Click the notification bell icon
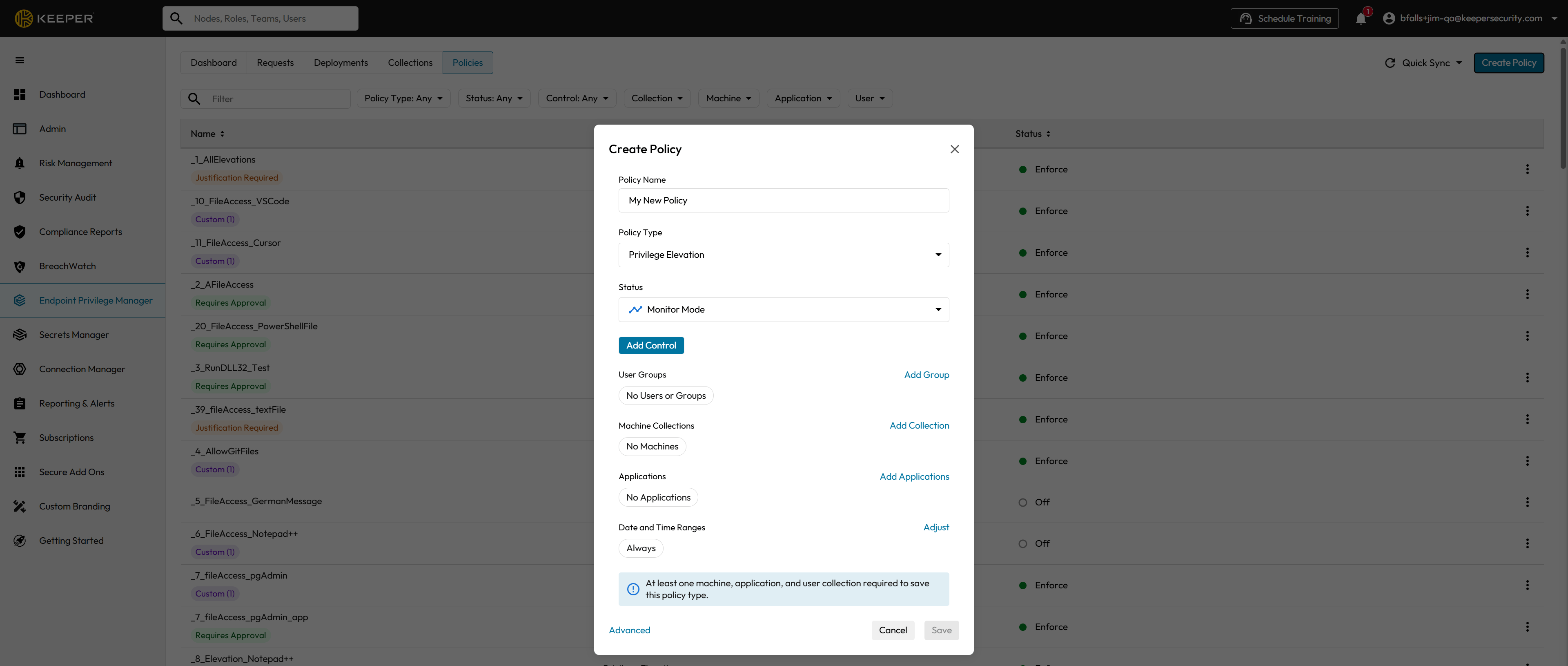The image size is (1568, 666). point(1361,19)
